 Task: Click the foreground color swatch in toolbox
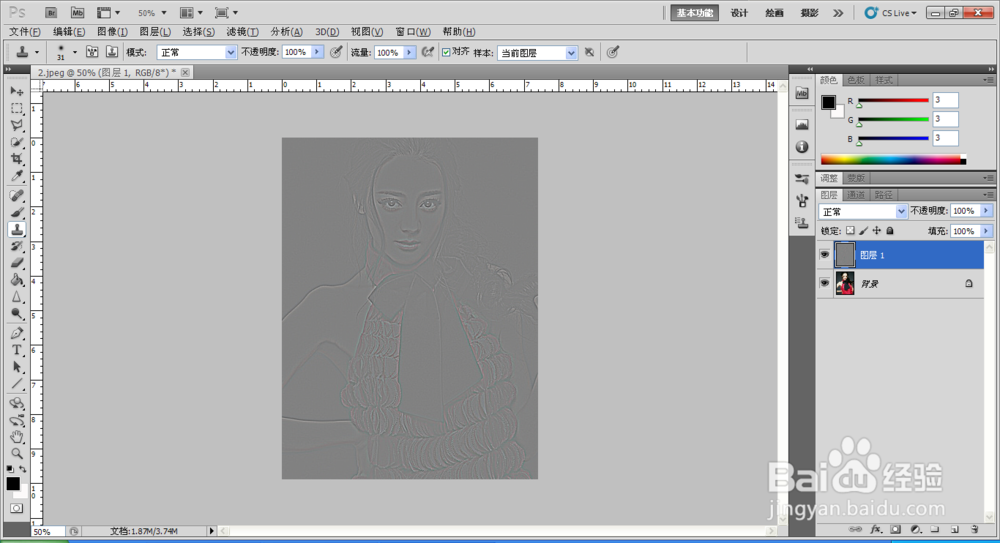point(13,484)
